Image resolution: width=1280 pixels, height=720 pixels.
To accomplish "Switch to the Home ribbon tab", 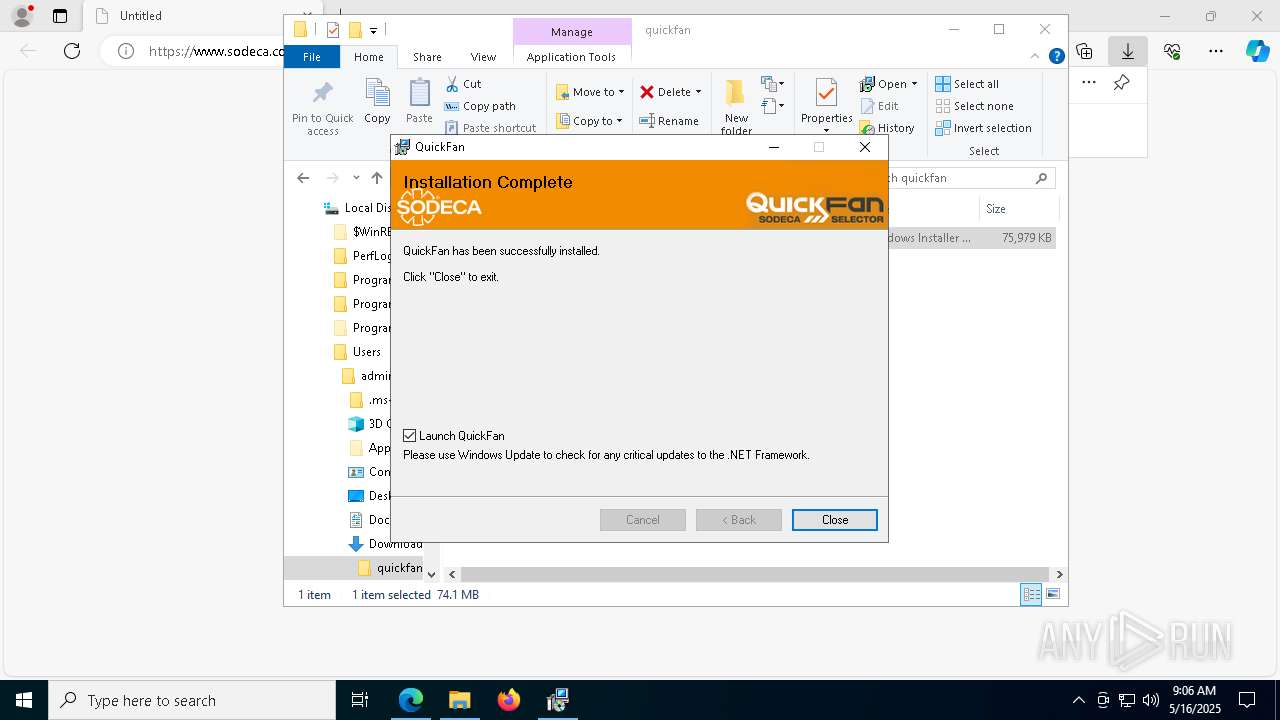I will (x=368, y=57).
